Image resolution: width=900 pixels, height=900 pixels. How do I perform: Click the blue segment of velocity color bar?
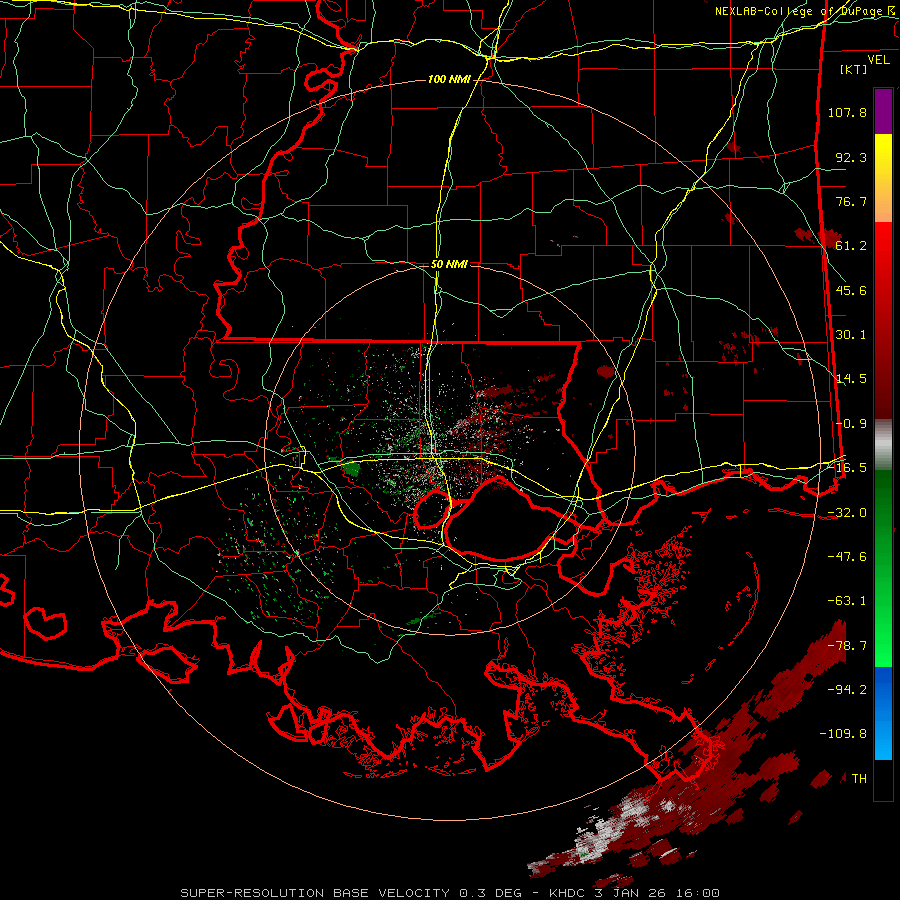click(883, 713)
